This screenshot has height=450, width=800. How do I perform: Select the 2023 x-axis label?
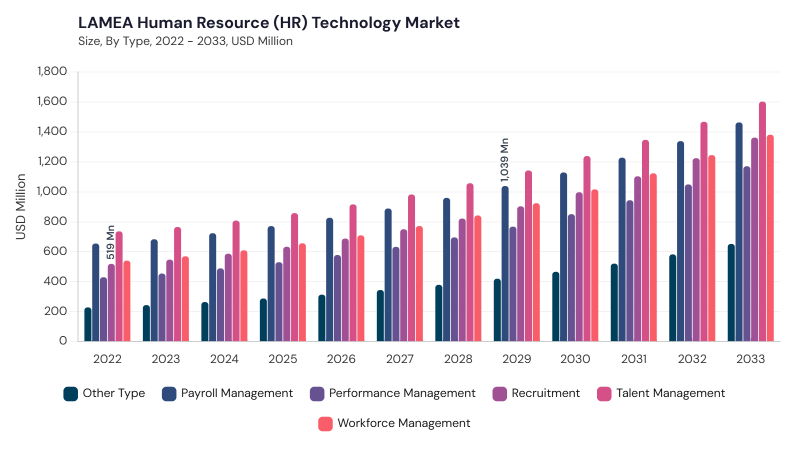click(x=166, y=359)
